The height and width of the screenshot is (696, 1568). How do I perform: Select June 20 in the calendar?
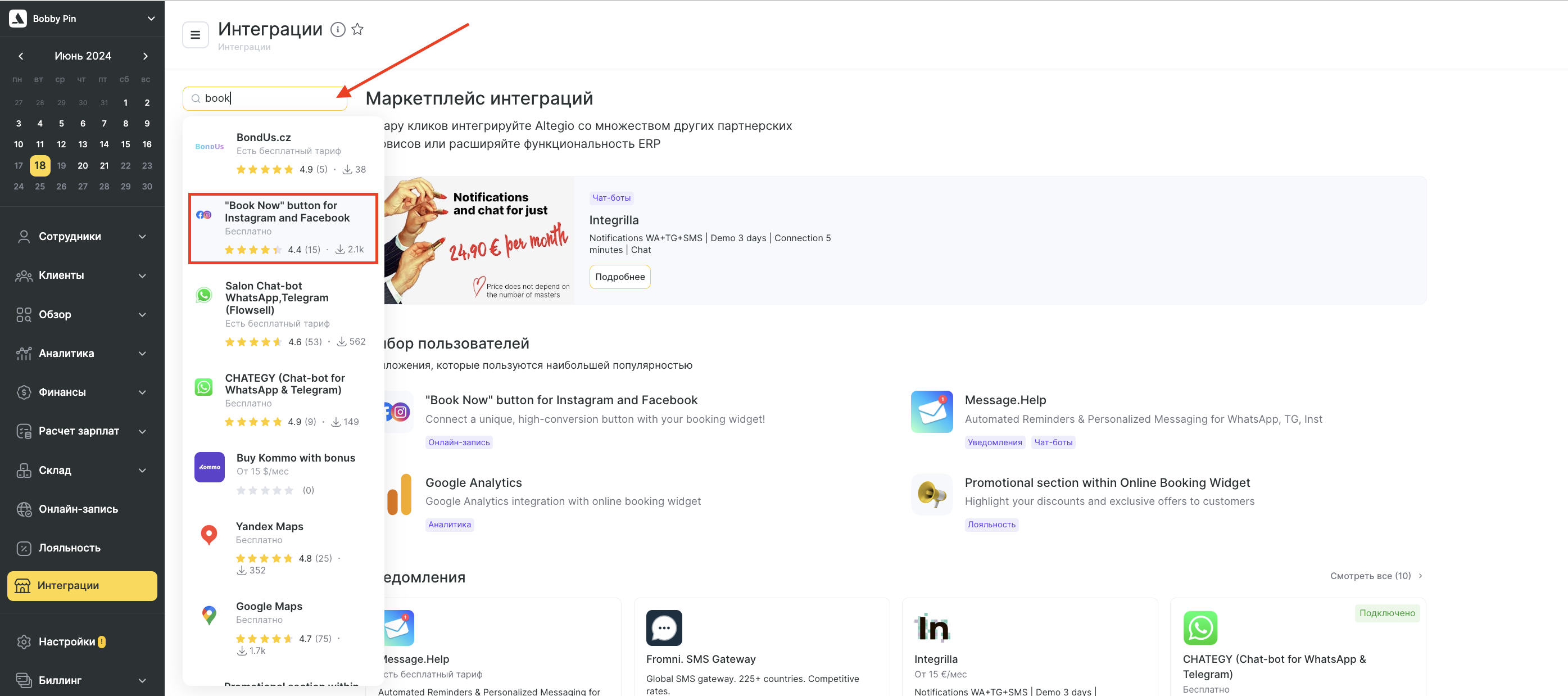(x=83, y=166)
